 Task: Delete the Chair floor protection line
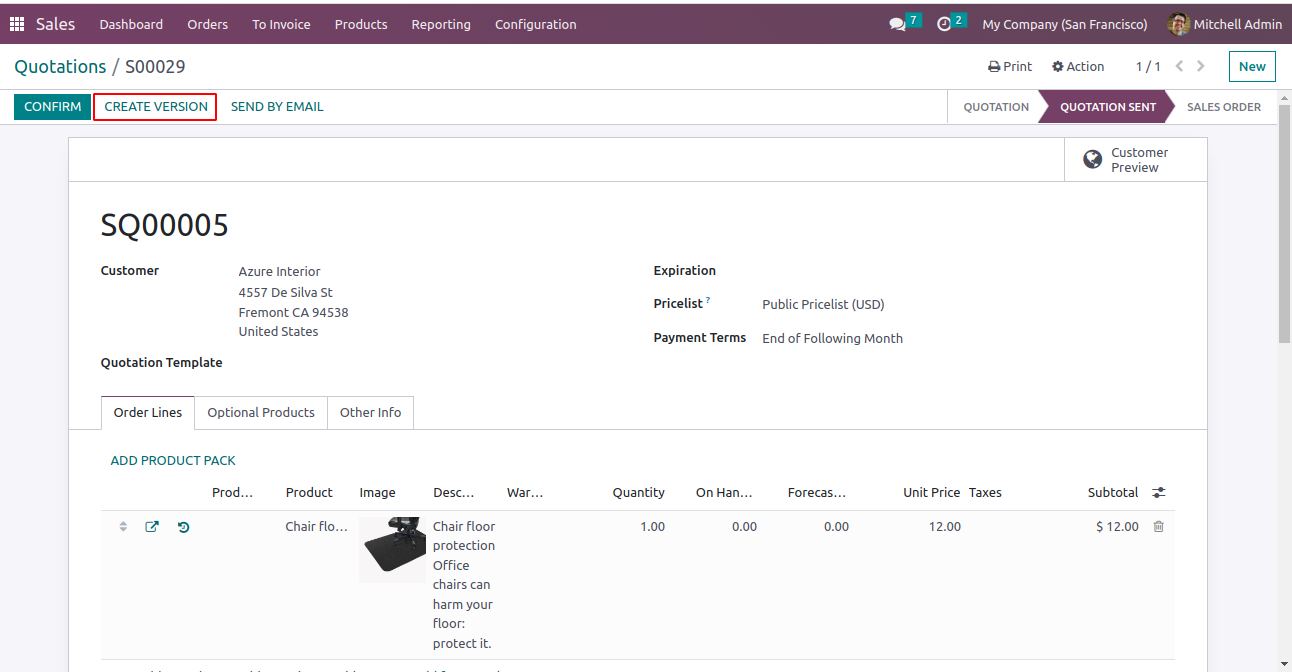(x=1158, y=526)
